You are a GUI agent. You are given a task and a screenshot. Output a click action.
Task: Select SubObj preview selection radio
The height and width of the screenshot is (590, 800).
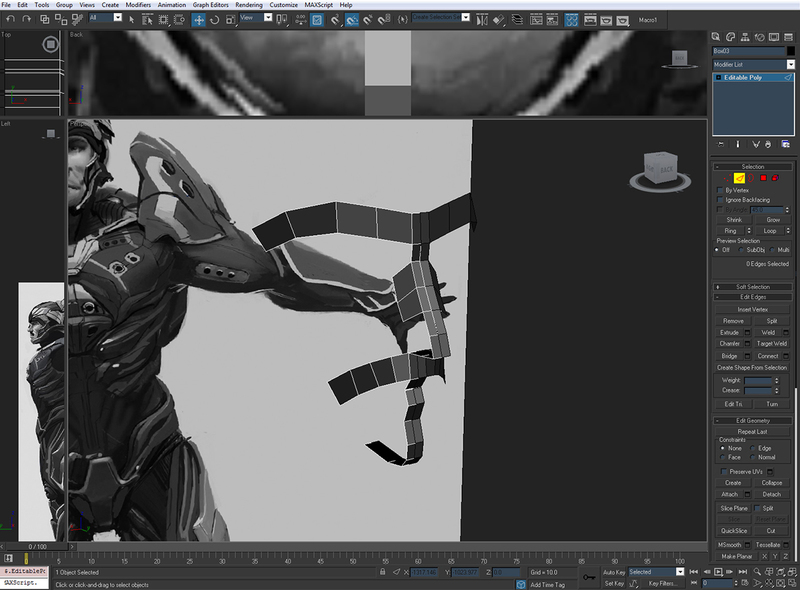click(741, 250)
